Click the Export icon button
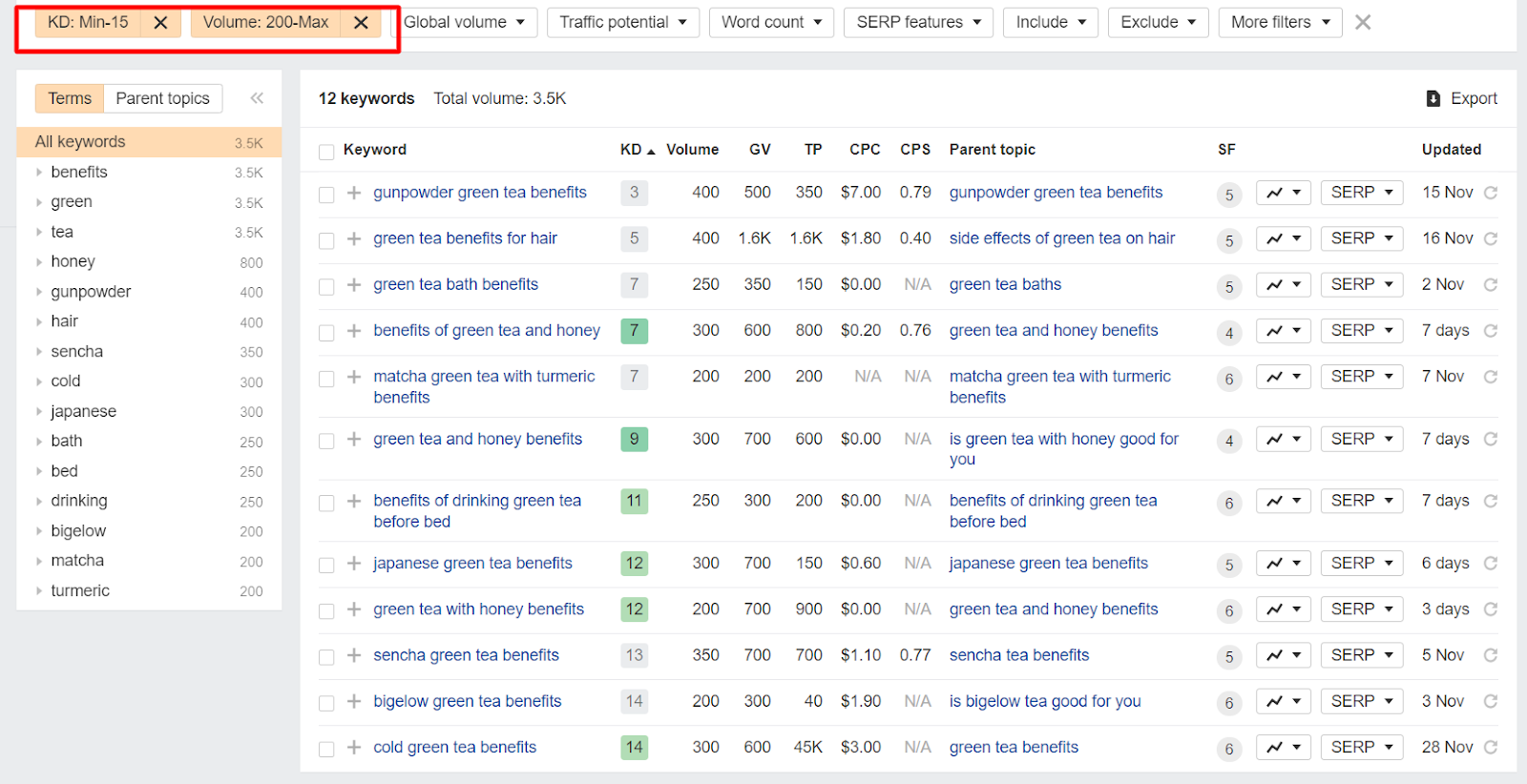The height and width of the screenshot is (784, 1527). 1433,98
